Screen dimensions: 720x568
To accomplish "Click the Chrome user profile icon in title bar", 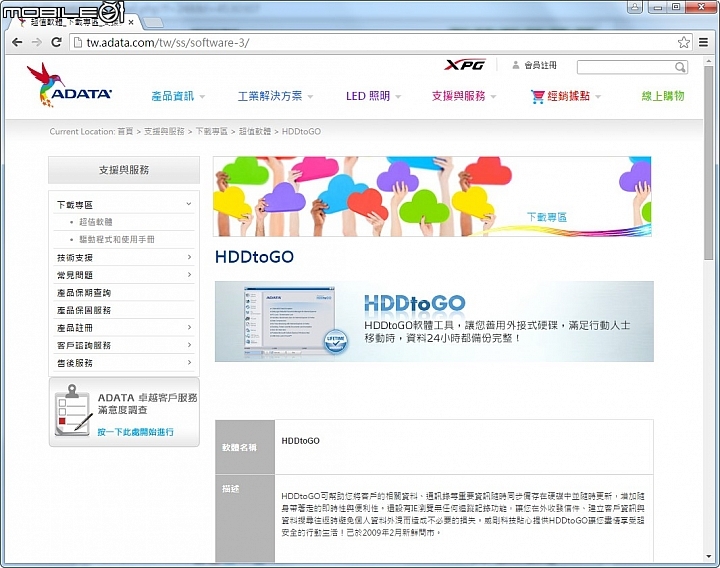I will click(635, 6).
